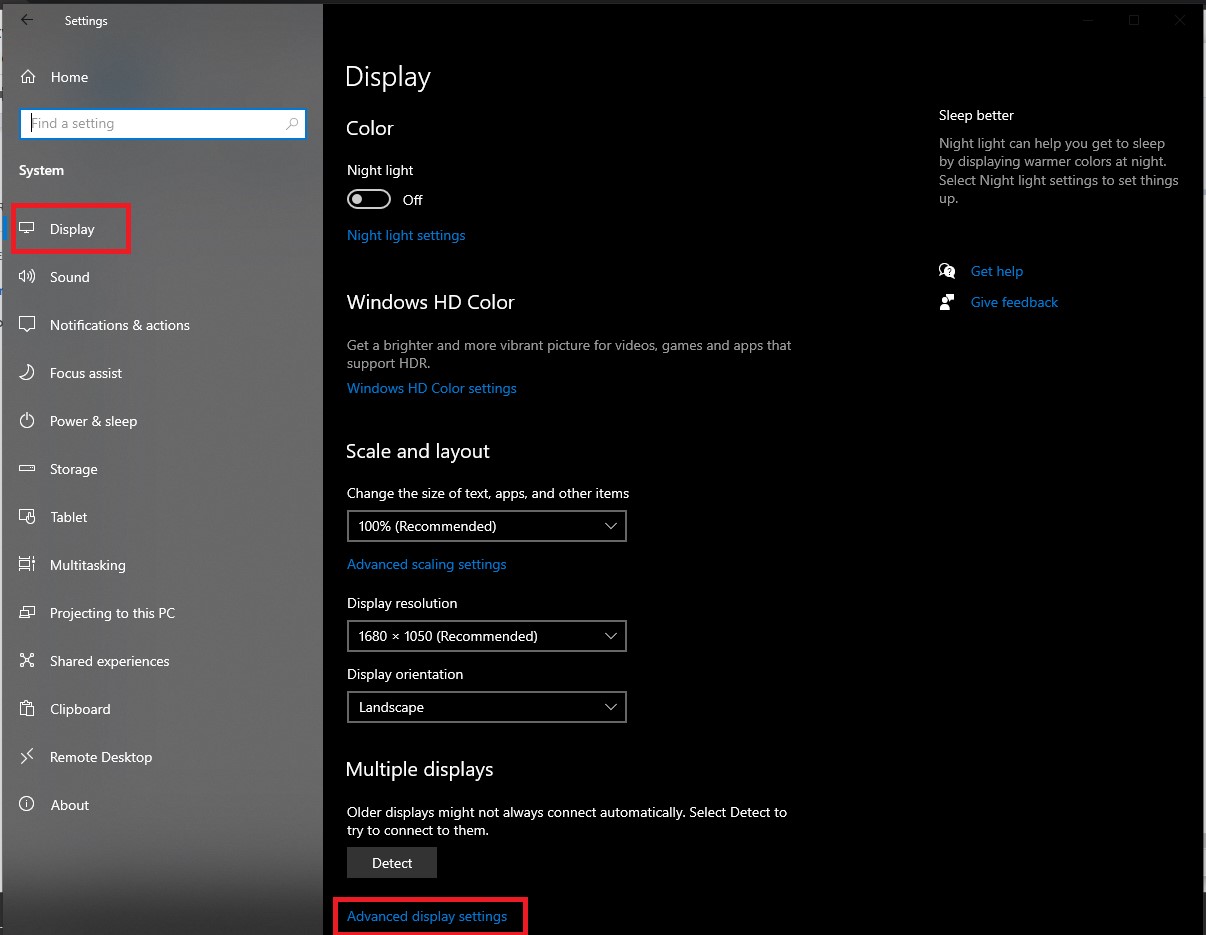This screenshot has height=935, width=1206.
Task: Open the Display orientation dropdown
Action: tap(486, 707)
